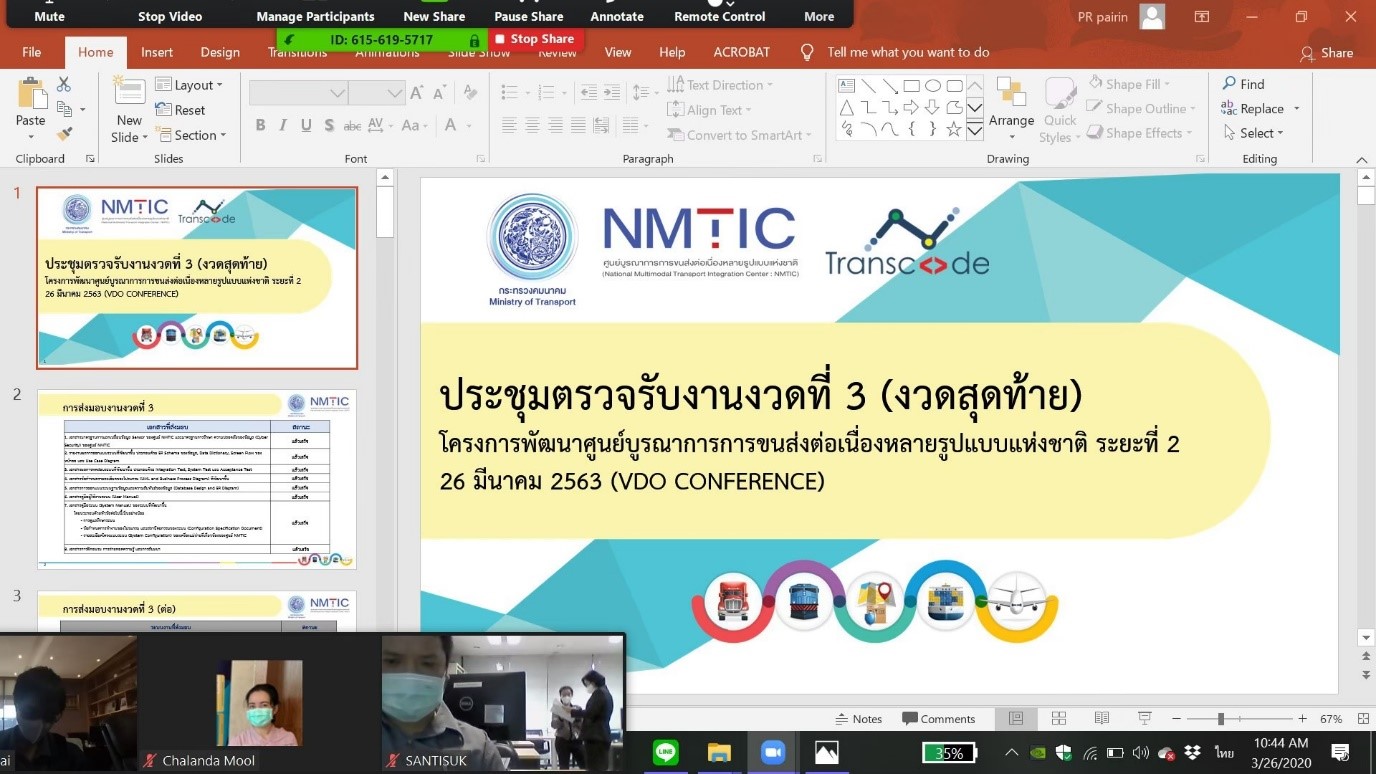
Task: Click the zoom in plus button
Action: [1302, 719]
